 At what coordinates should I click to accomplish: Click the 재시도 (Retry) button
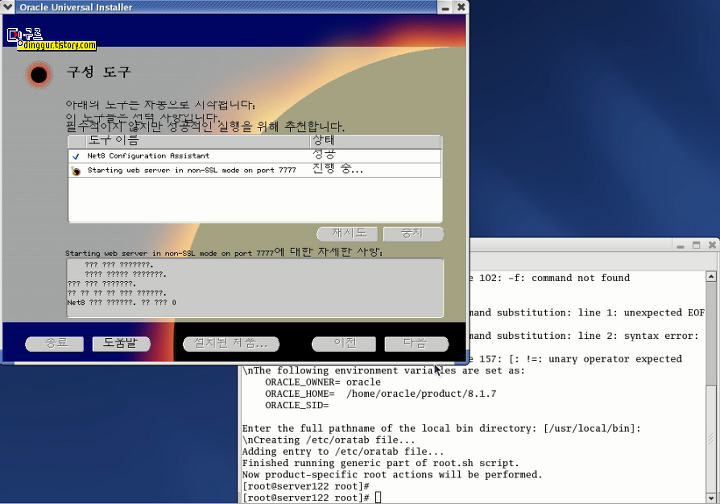coord(347,234)
